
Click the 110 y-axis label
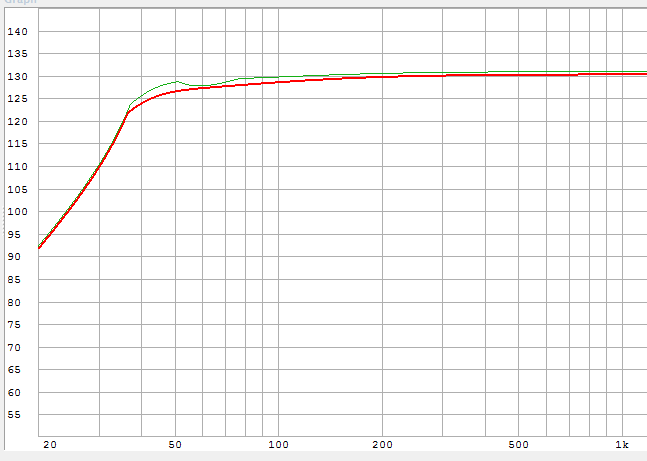coord(17,167)
